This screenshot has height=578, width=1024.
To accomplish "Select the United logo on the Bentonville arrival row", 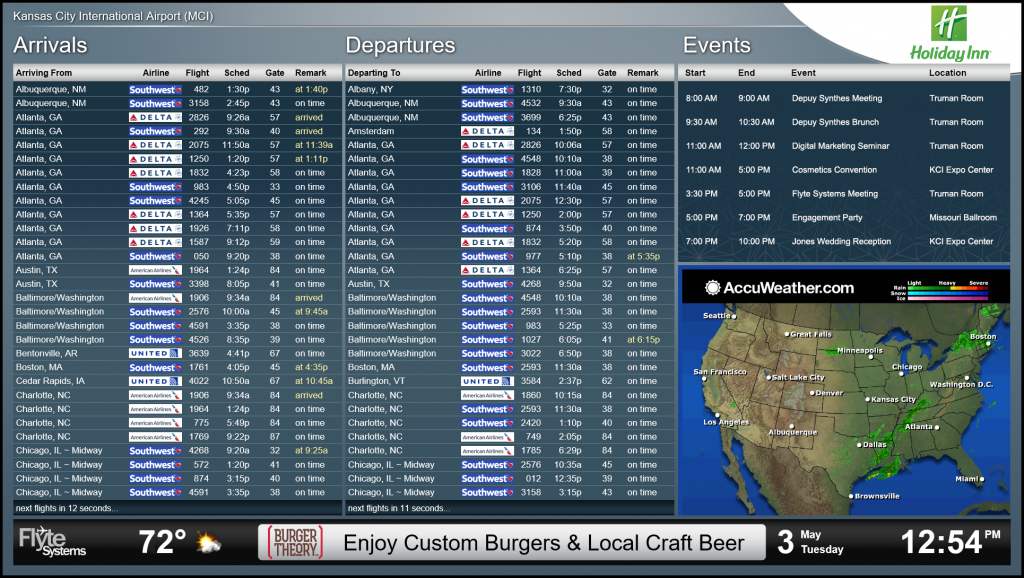I will click(x=153, y=353).
